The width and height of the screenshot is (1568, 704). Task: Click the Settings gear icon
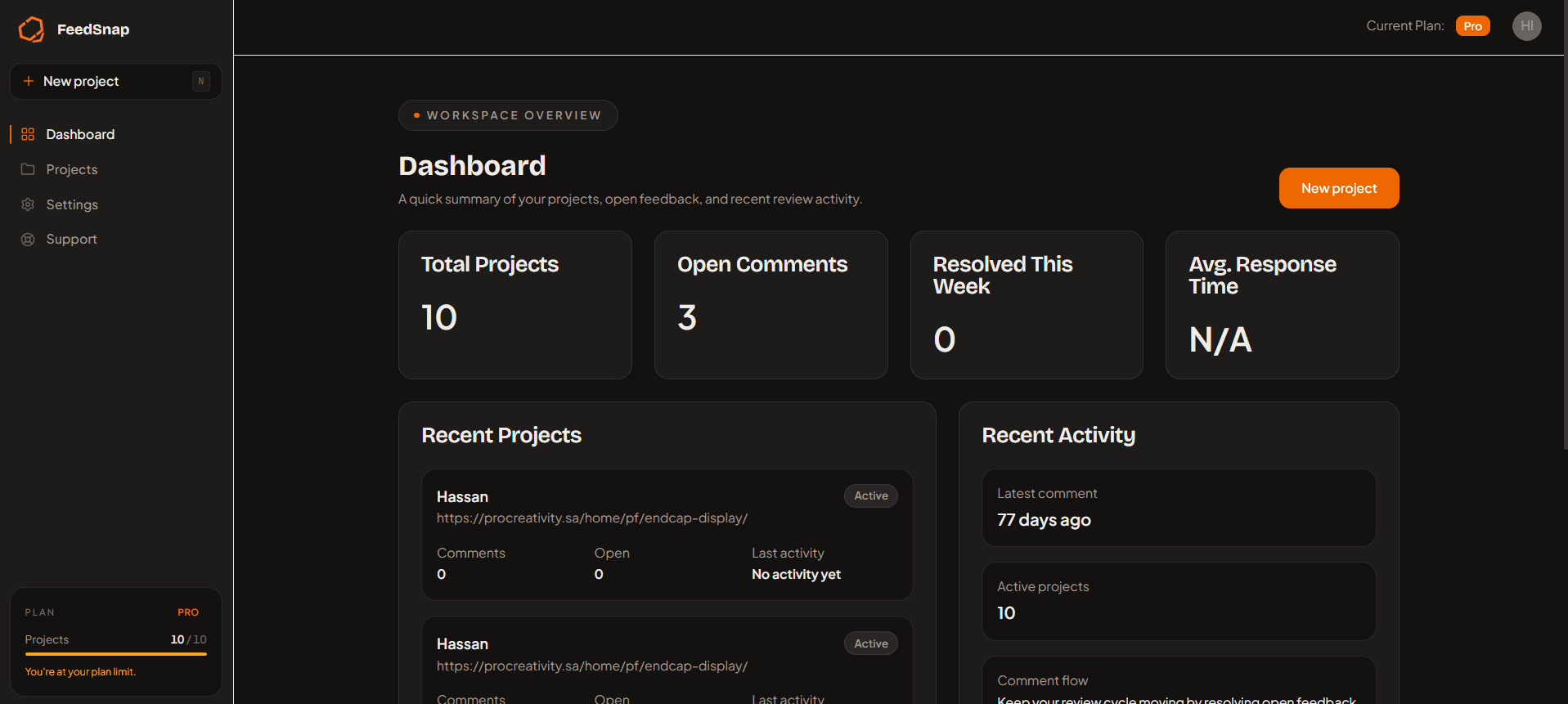[28, 204]
